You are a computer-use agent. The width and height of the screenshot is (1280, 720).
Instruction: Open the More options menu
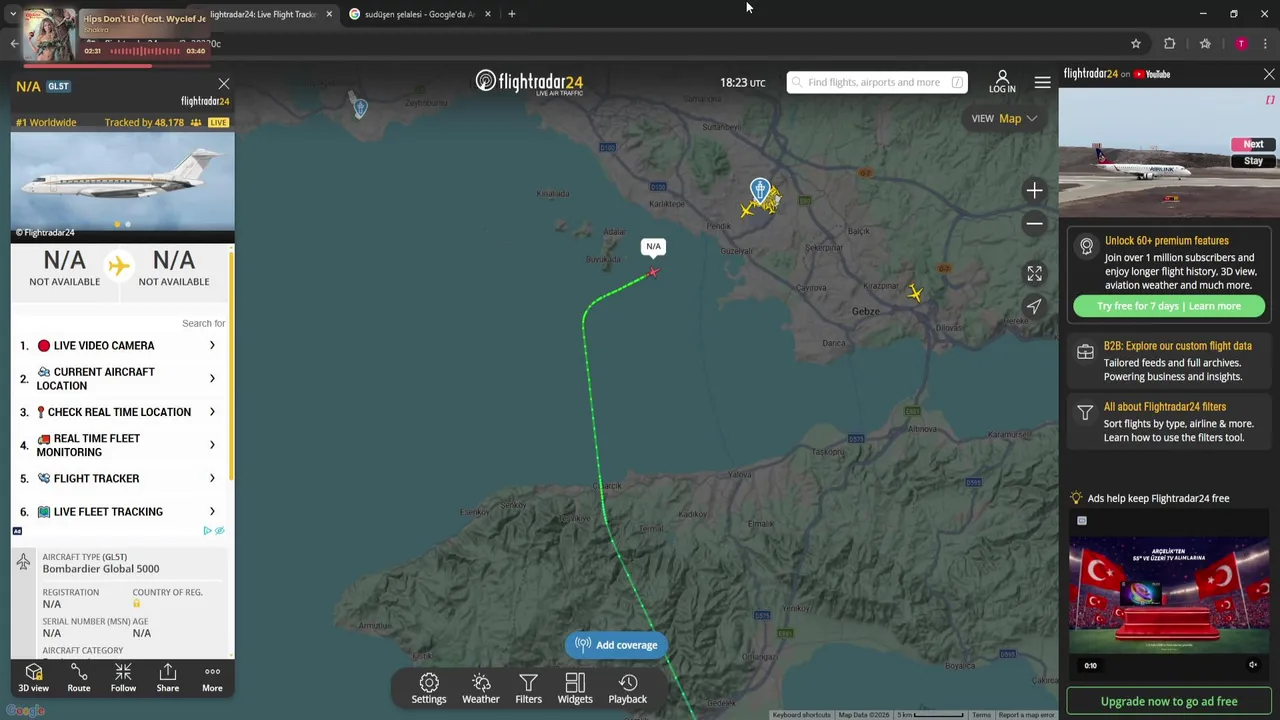[212, 677]
